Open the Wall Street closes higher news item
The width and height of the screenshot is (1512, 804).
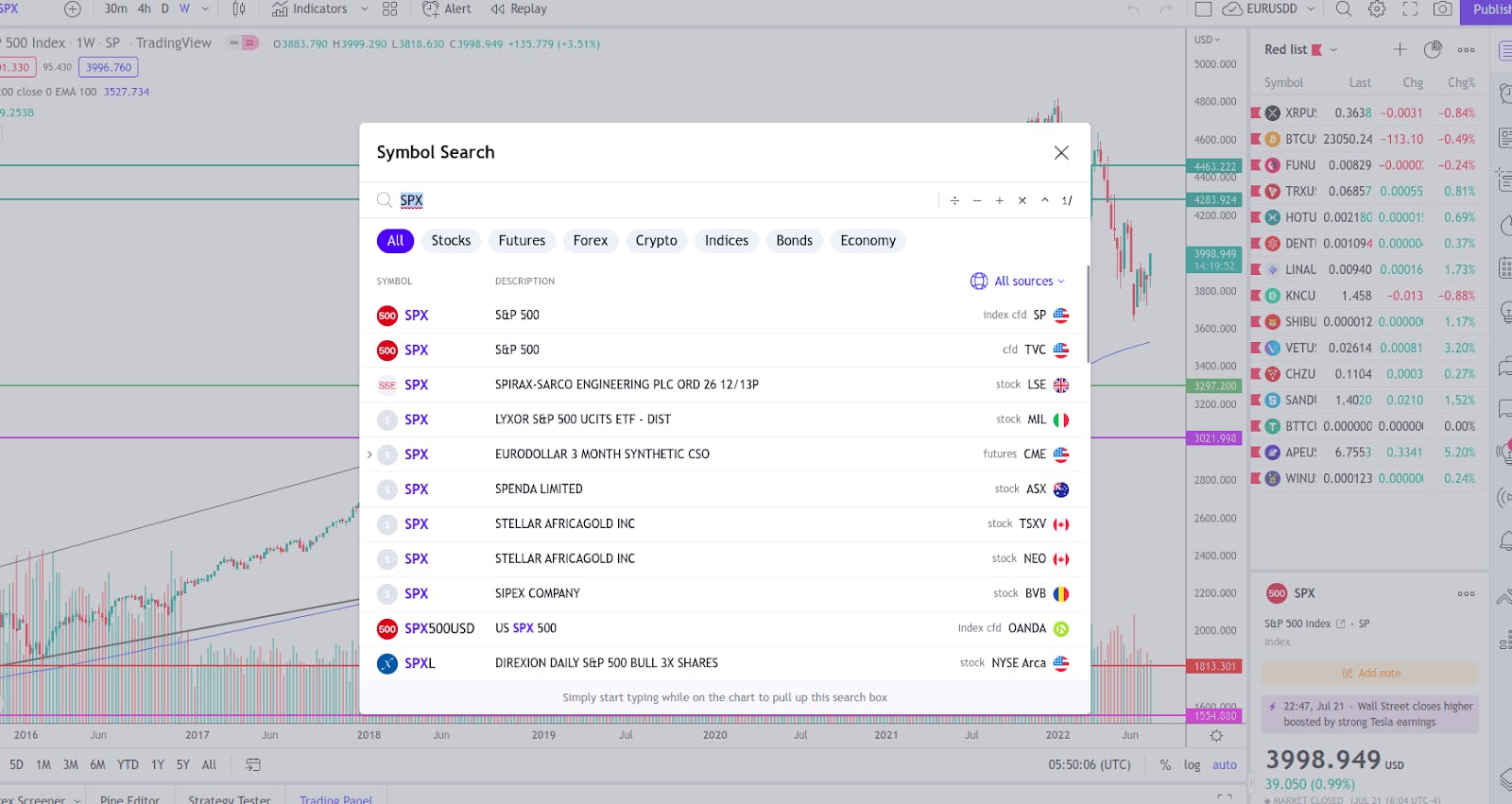coord(1370,714)
